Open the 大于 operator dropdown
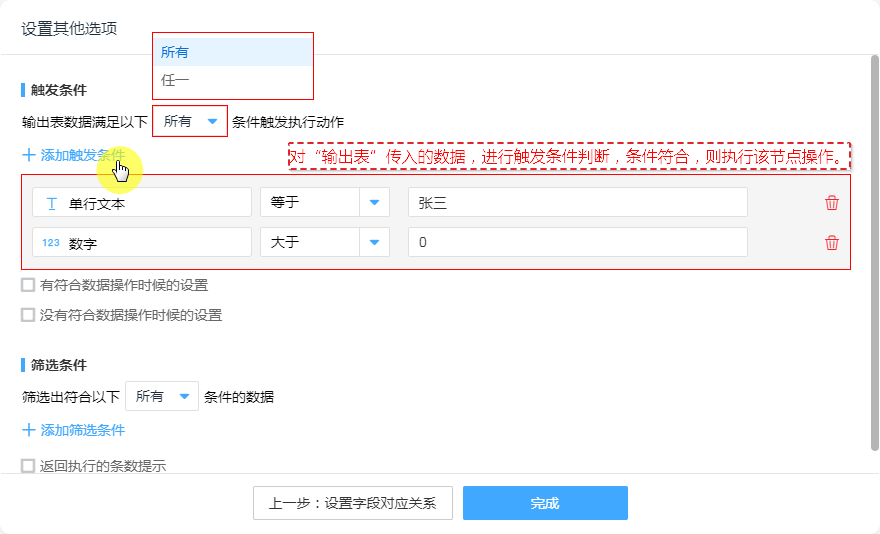Viewport: 880px width, 534px height. (374, 243)
